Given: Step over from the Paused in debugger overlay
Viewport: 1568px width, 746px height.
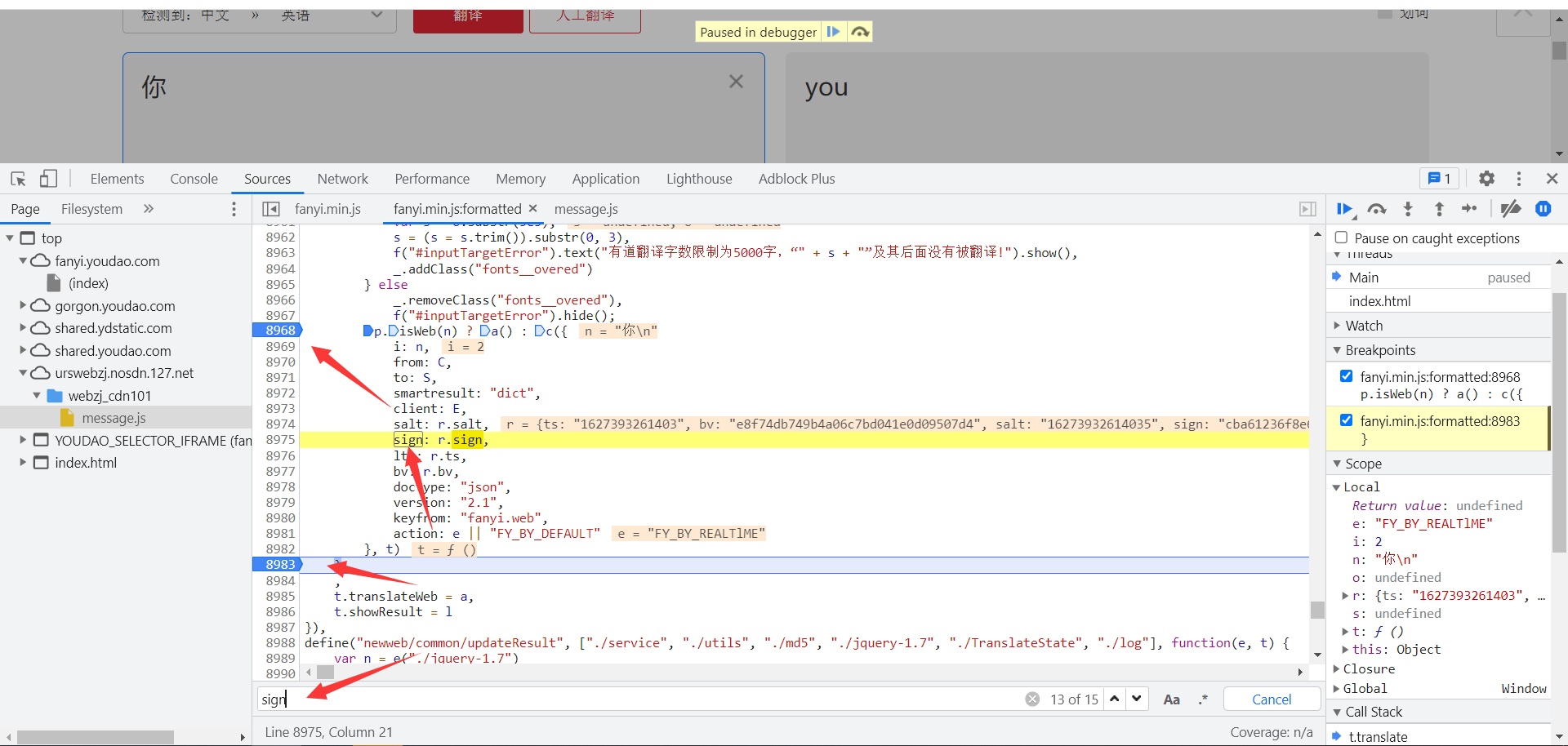Looking at the screenshot, I should tap(860, 32).
